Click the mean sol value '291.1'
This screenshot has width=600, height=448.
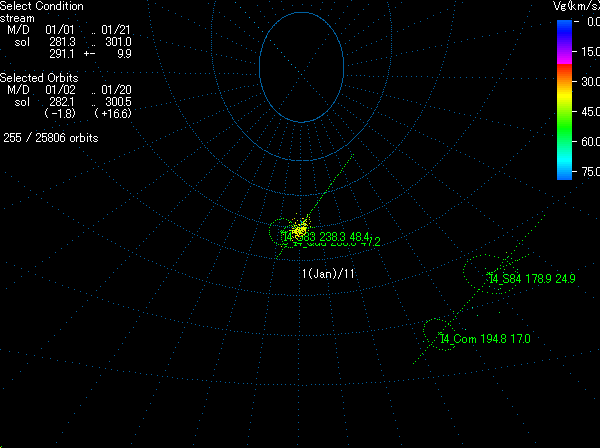point(62,54)
